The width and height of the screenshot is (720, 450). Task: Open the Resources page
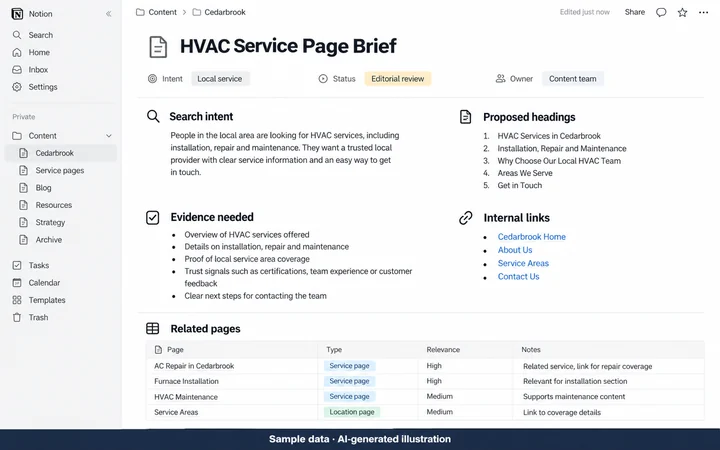tap(54, 205)
